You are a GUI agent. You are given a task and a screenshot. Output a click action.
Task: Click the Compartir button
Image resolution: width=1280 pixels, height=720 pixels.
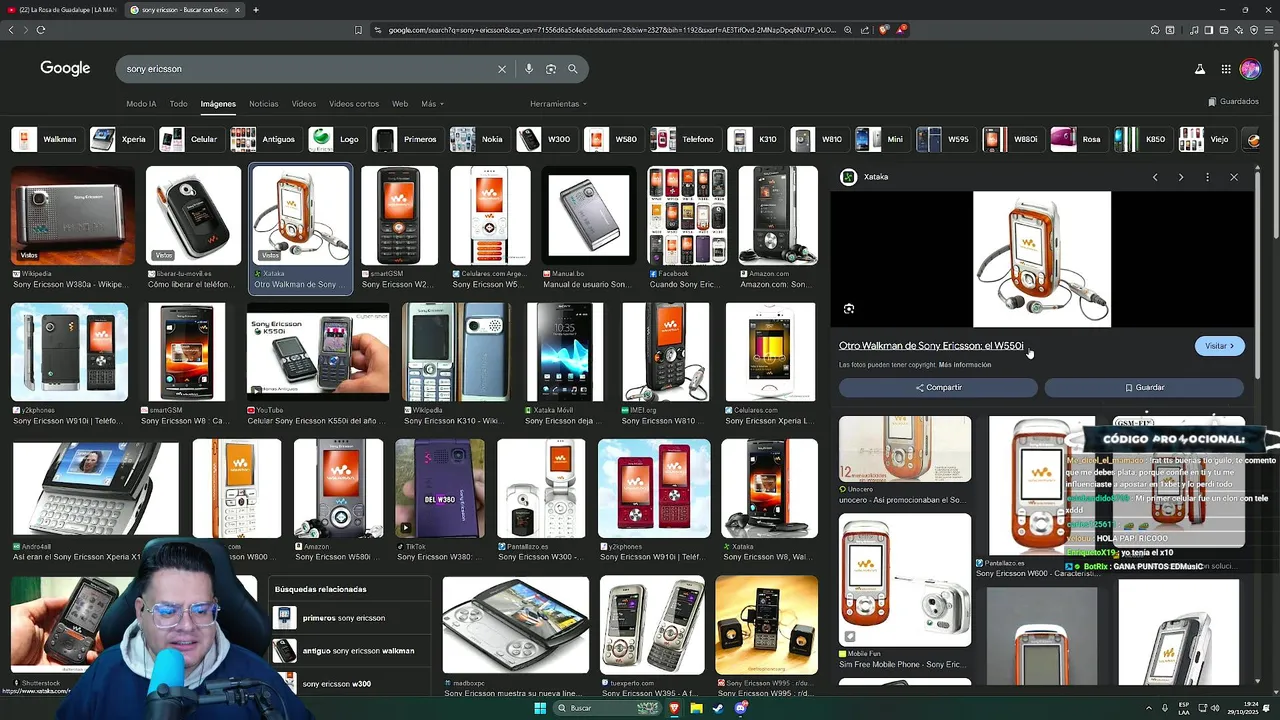tap(938, 387)
